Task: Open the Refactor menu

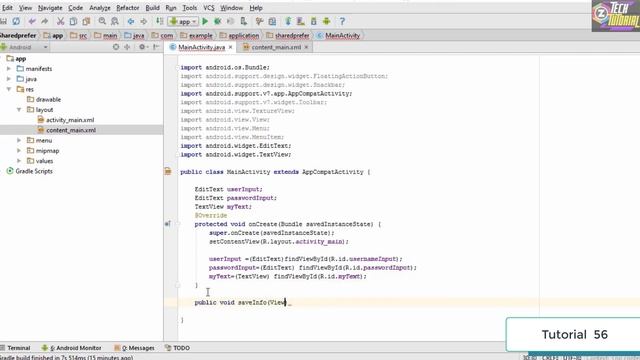Action: (x=127, y=8)
